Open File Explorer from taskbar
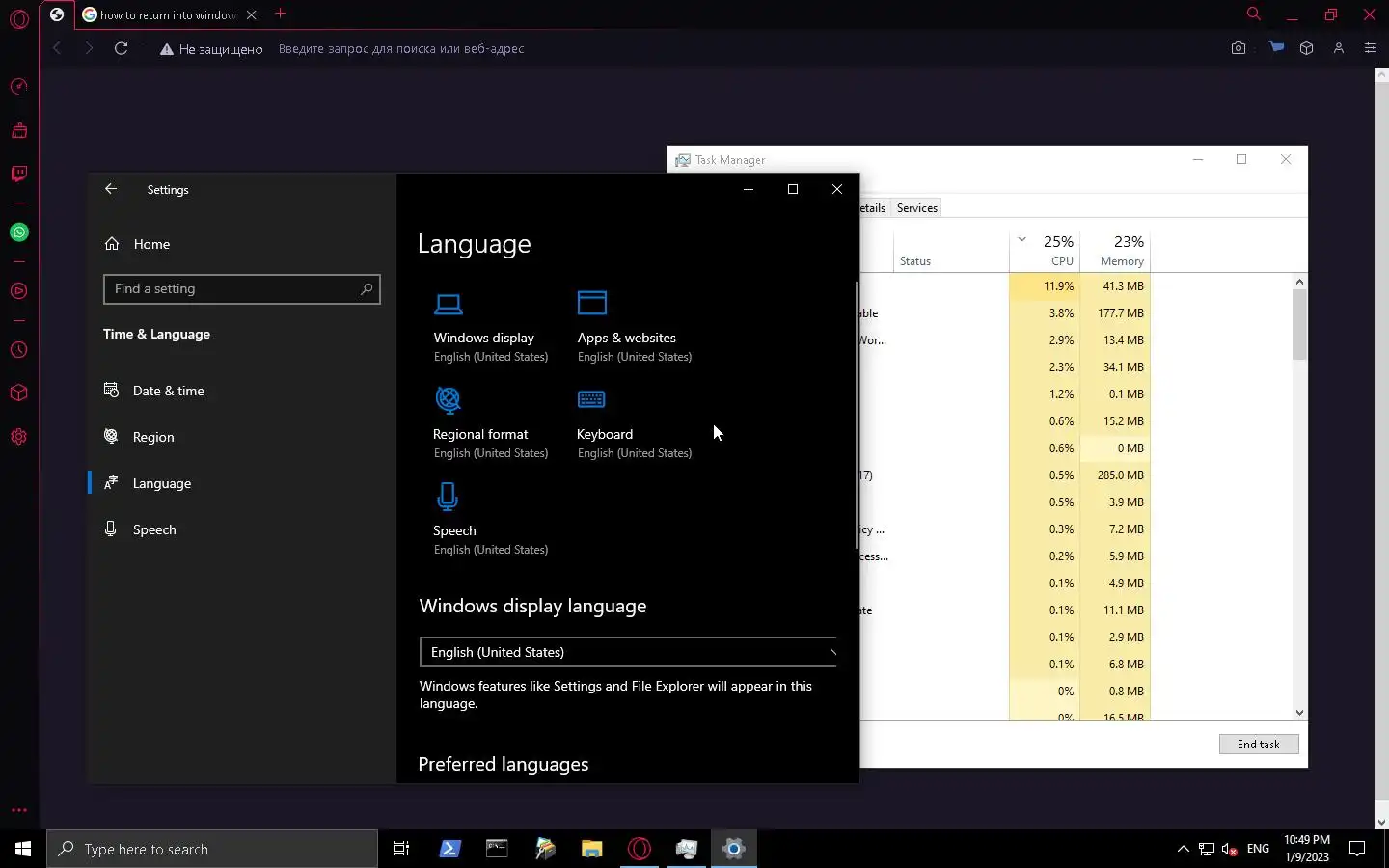This screenshot has height=868, width=1389. (591, 849)
